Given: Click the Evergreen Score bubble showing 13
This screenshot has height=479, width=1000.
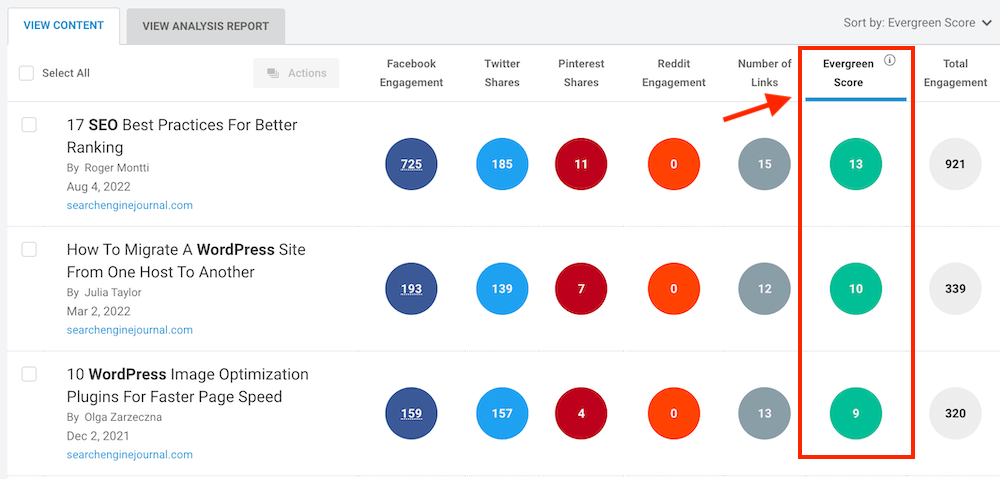Looking at the screenshot, I should pyautogui.click(x=856, y=164).
